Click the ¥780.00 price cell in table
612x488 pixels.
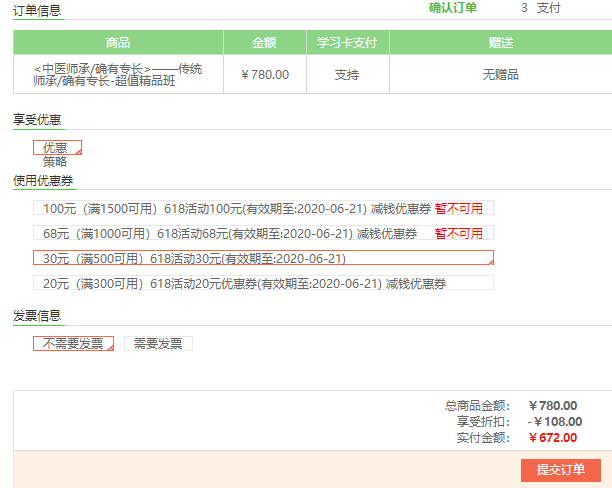pos(265,75)
